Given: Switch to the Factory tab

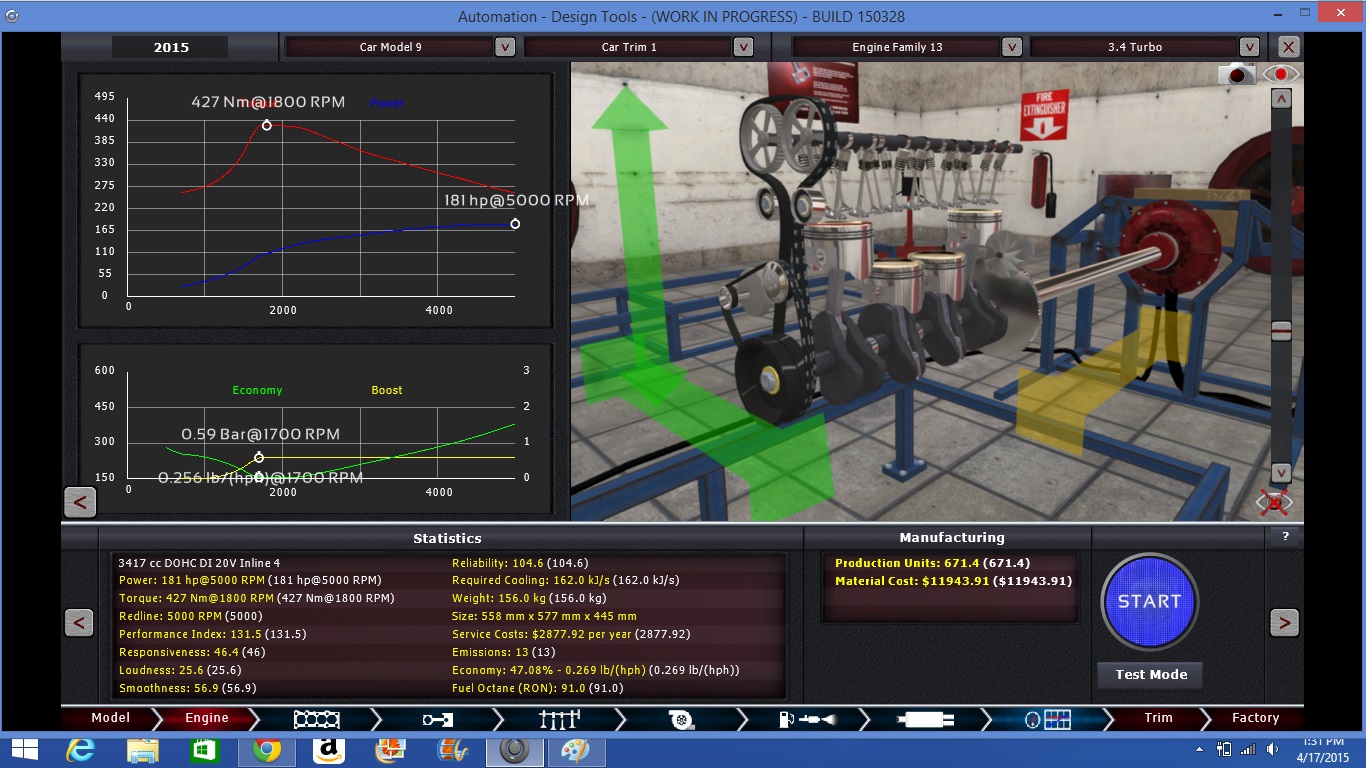Looking at the screenshot, I should coord(1255,718).
